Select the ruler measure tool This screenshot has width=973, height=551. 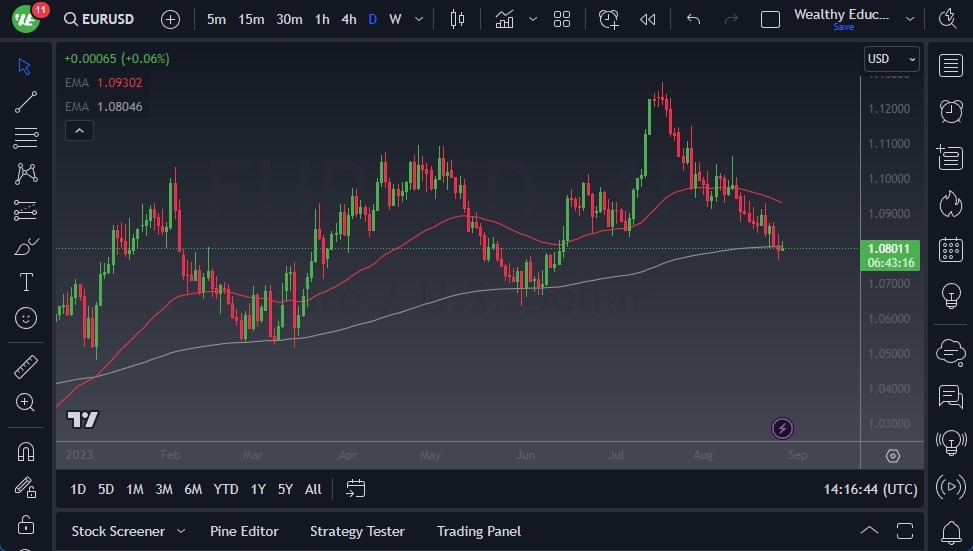pyautogui.click(x=26, y=367)
